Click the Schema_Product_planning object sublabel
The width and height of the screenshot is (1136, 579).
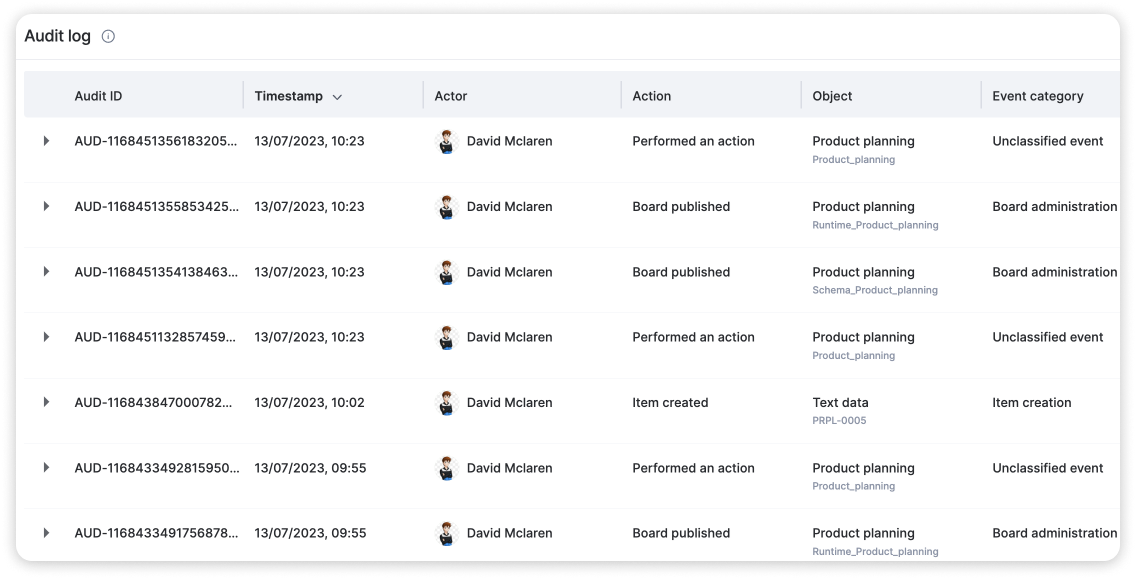[x=875, y=290]
